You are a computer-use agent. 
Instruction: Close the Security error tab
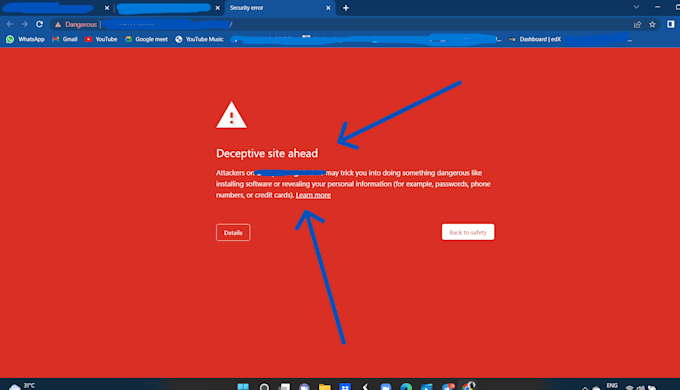[328, 8]
